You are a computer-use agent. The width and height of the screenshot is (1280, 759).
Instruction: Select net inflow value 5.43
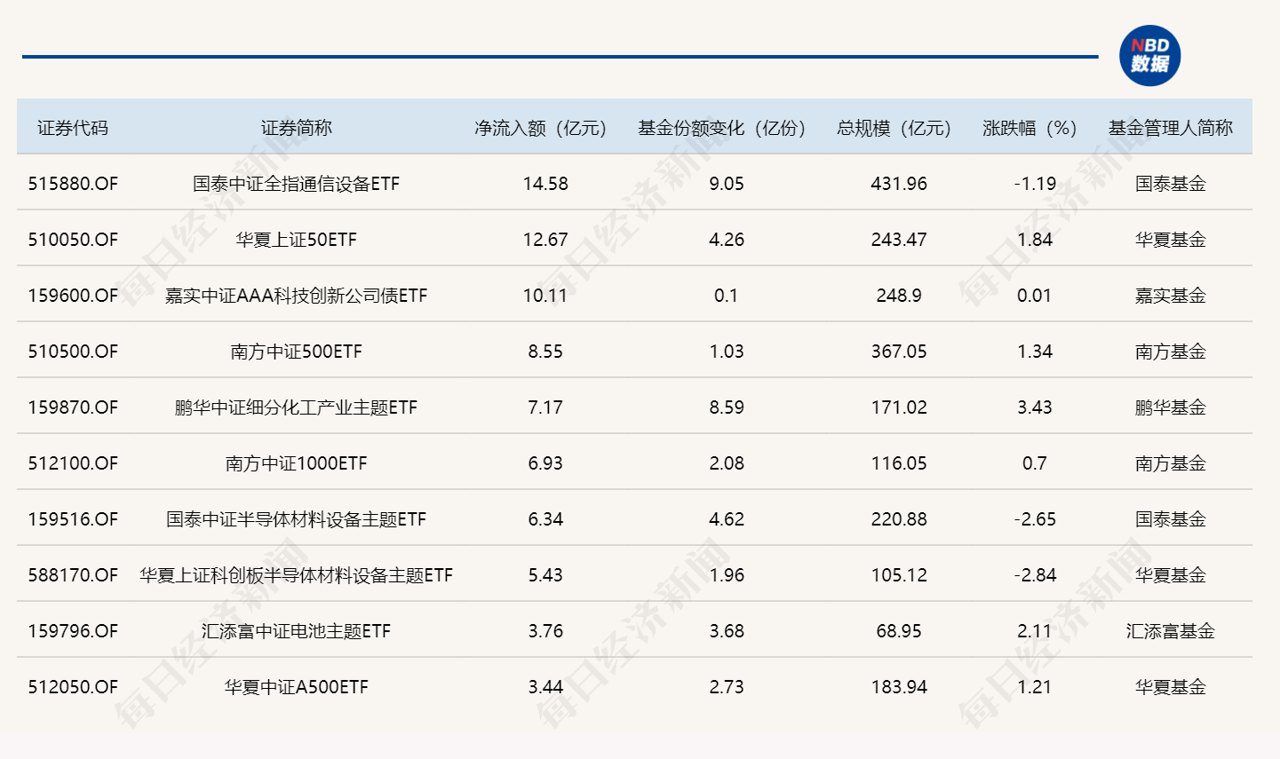click(x=545, y=576)
